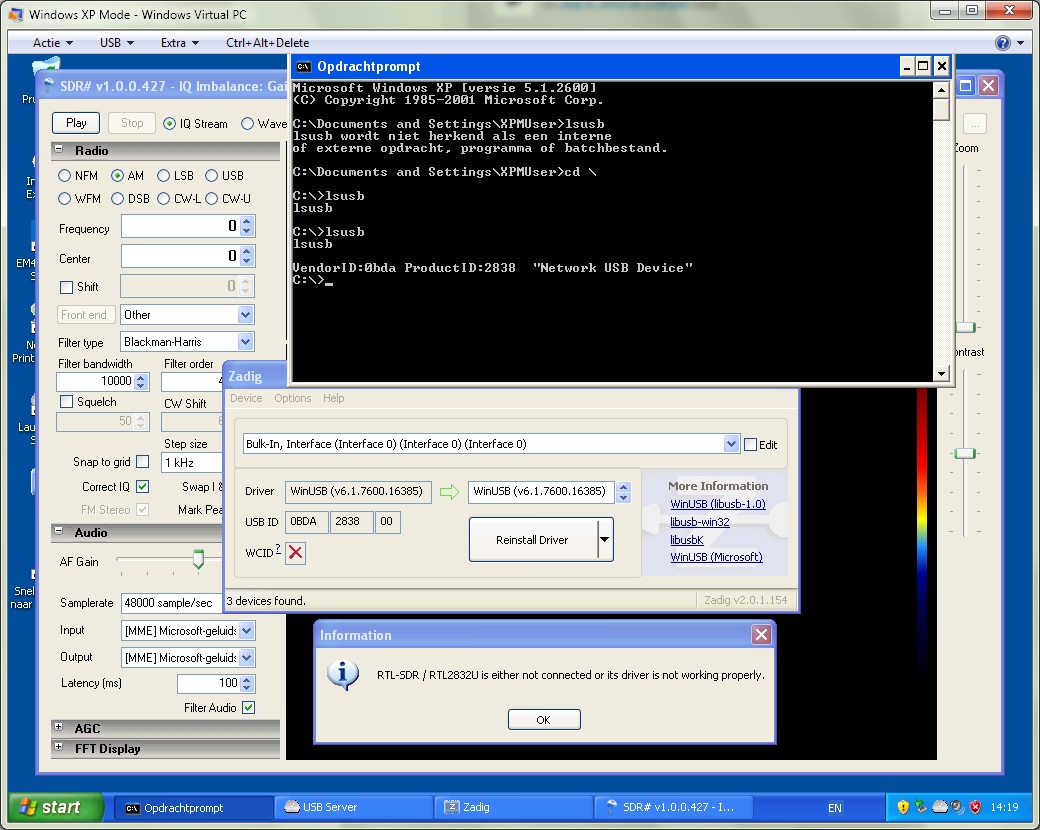Click the Opdrachtprompt title bar icon
1040x830 pixels.
pyautogui.click(x=304, y=66)
